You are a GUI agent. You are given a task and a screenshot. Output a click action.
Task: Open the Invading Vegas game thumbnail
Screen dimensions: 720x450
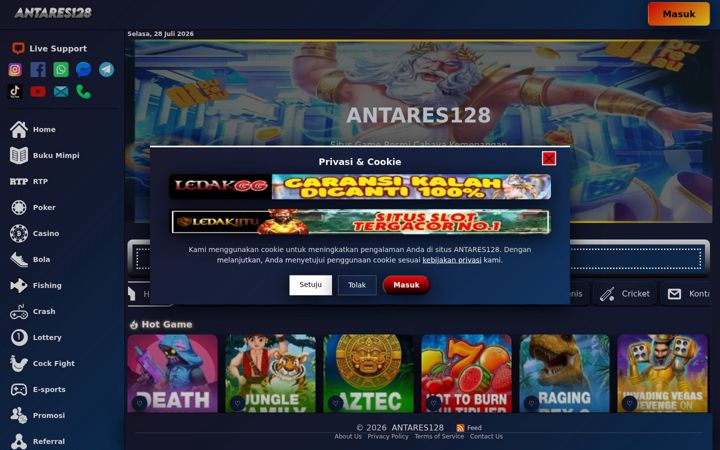[662, 373]
